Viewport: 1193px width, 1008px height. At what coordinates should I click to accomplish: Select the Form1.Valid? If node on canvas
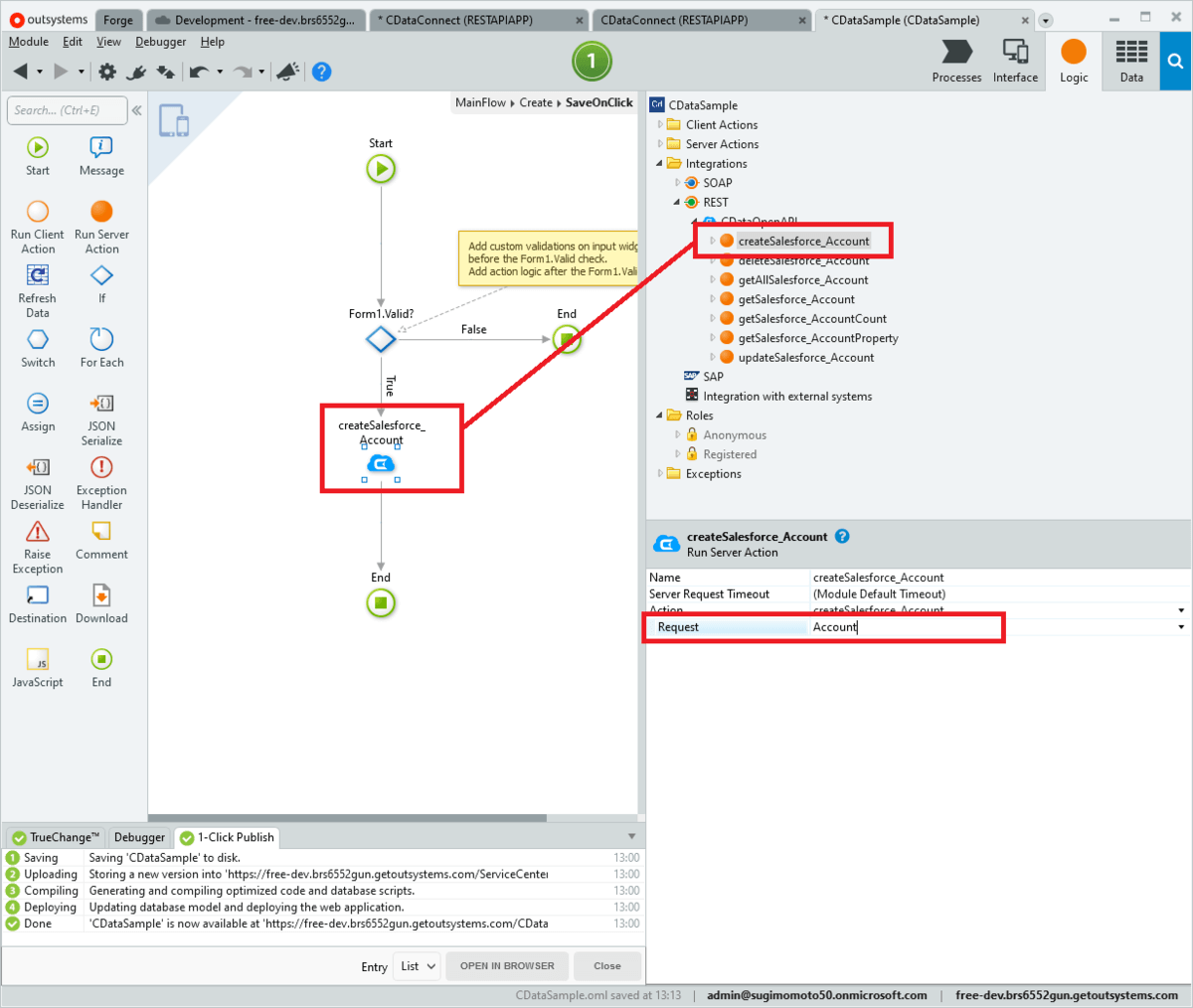tap(381, 340)
